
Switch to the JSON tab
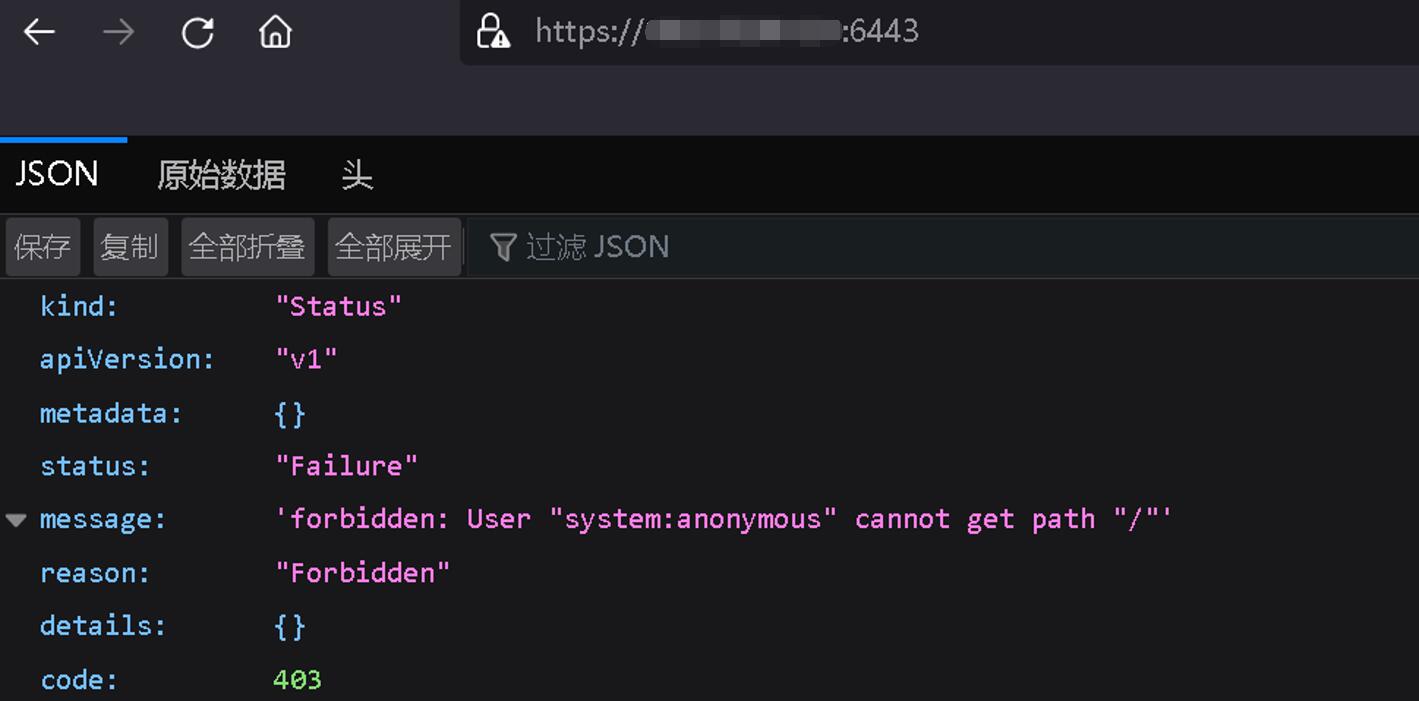(x=57, y=174)
